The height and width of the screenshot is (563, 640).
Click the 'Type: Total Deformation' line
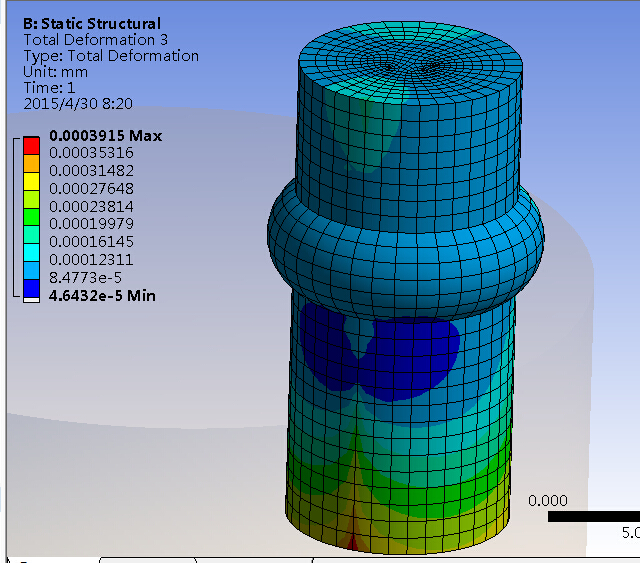[111, 56]
